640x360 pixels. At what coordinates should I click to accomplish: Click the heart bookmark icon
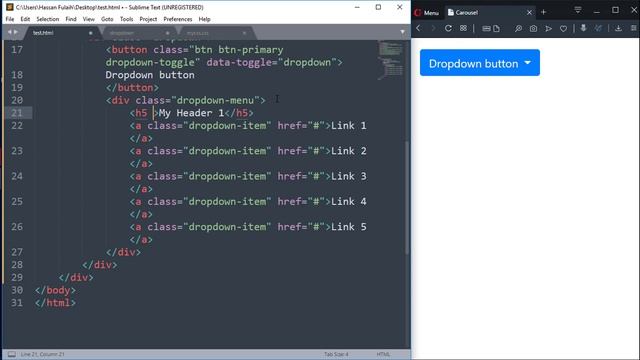[x=563, y=29]
